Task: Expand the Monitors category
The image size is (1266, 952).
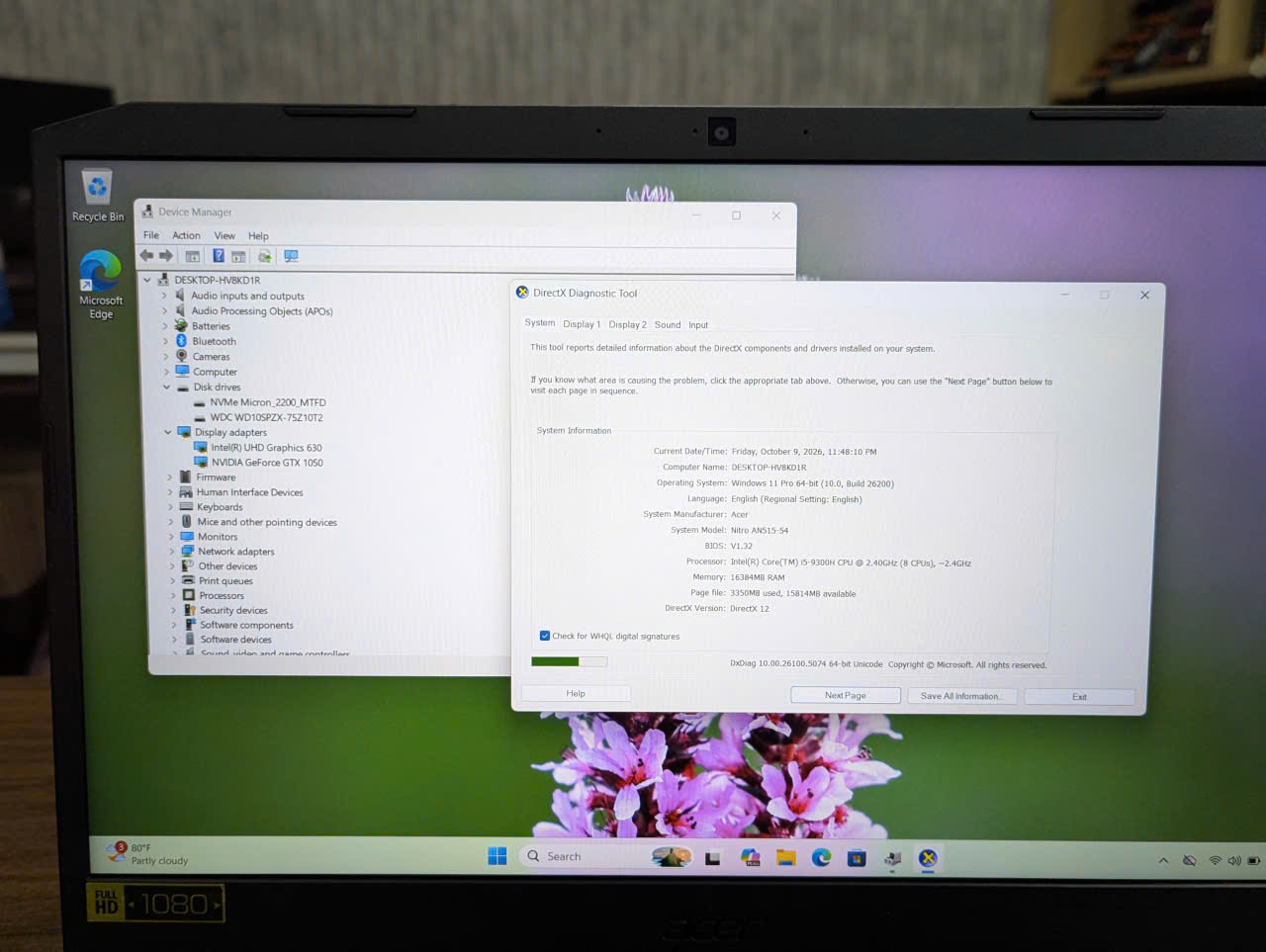Action: point(171,537)
